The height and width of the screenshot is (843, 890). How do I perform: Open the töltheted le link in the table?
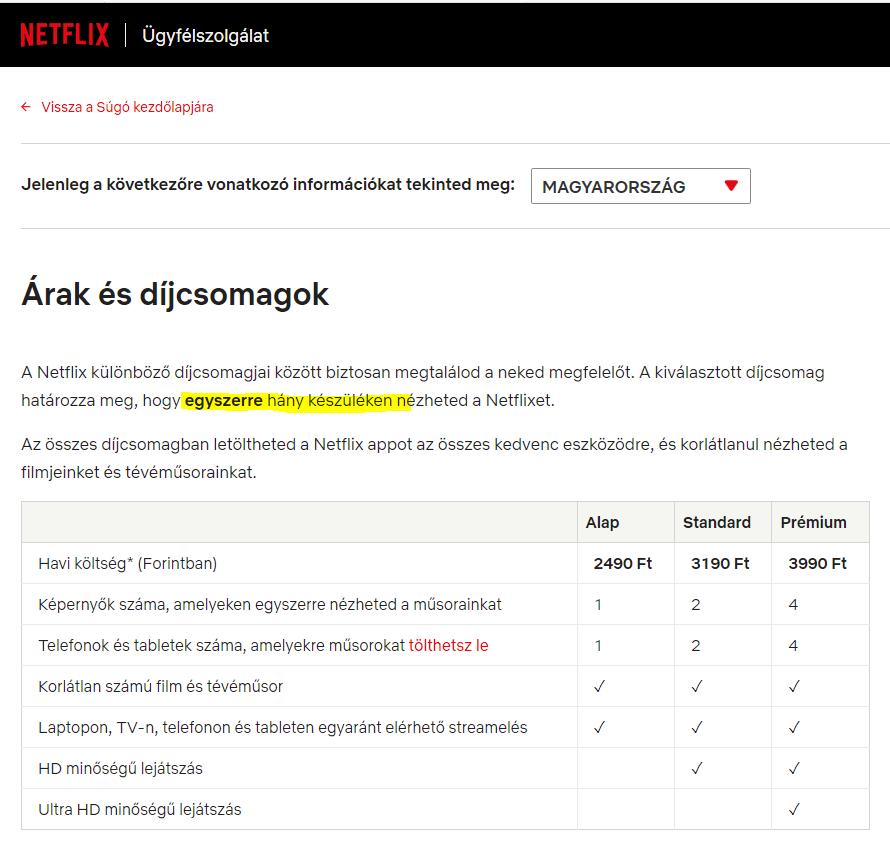pos(448,645)
